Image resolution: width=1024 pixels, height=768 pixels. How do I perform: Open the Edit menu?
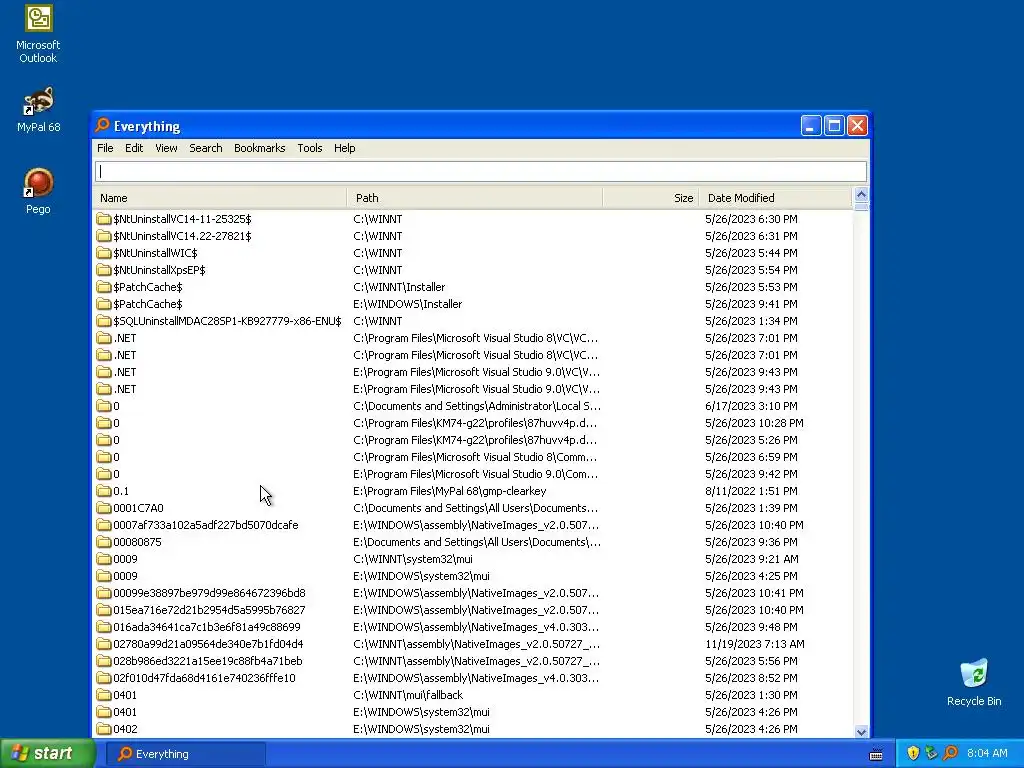134,148
